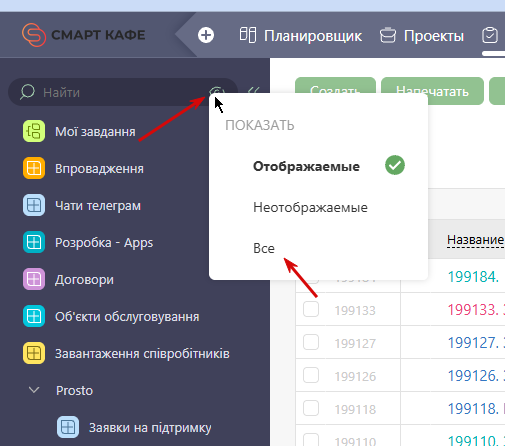Click the green Мої завдання icon
The width and height of the screenshot is (505, 446).
tap(34, 131)
